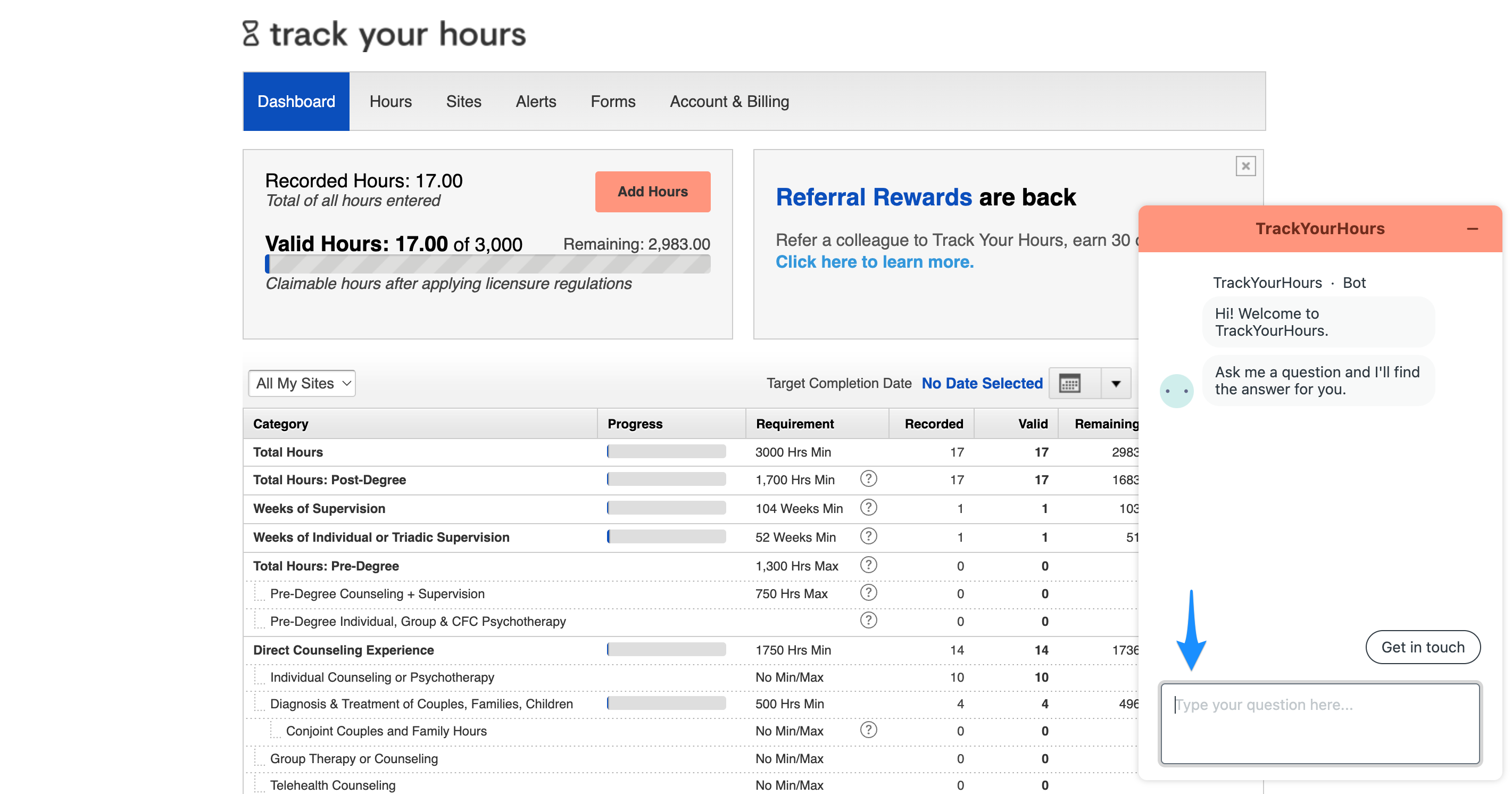Open the calendar date picker icon
The image size is (1512, 794).
tap(1069, 384)
